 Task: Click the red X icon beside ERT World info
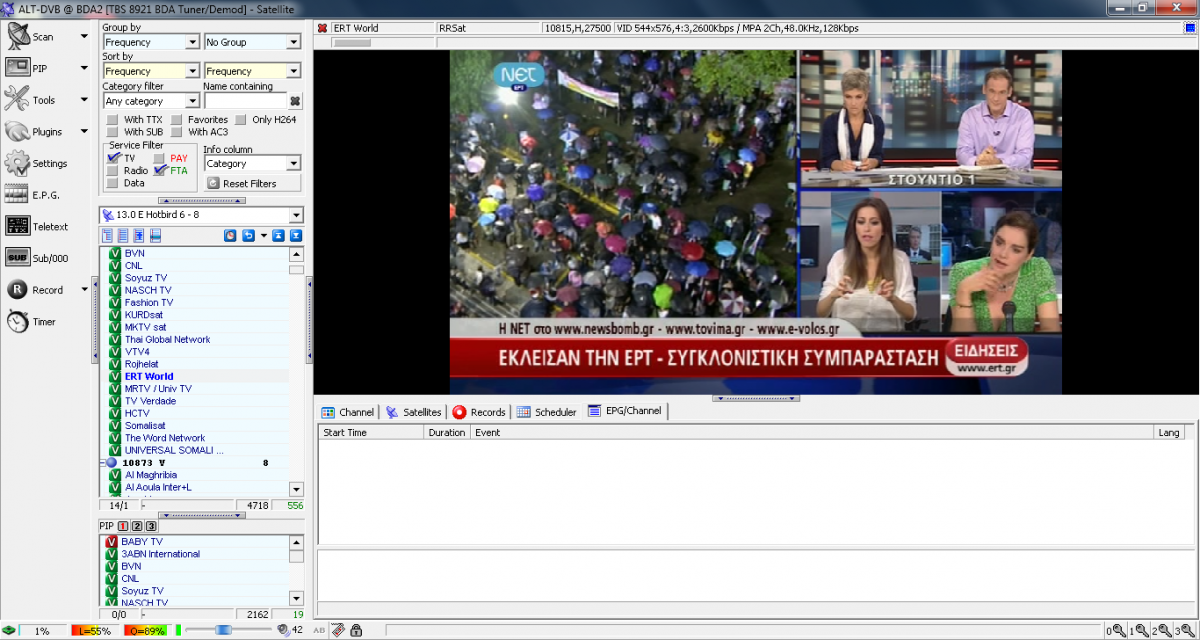[322, 28]
